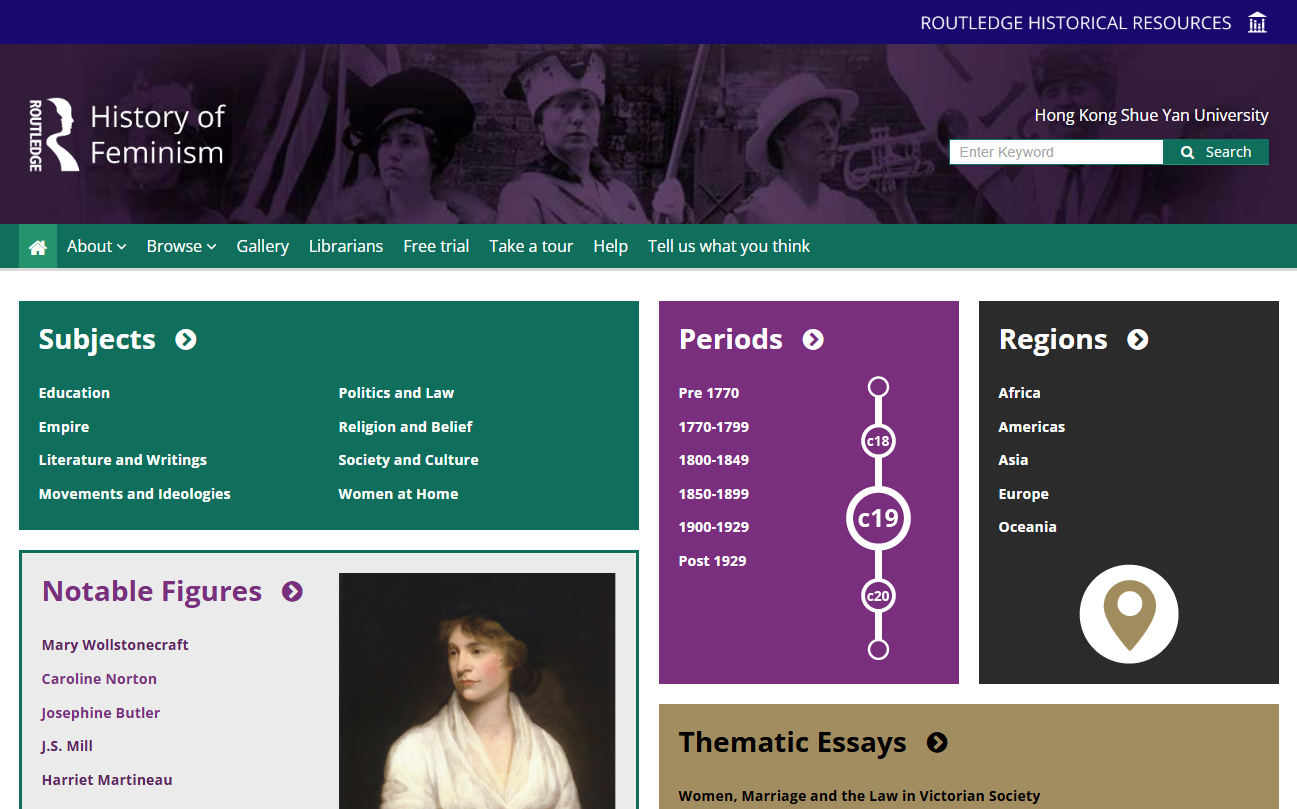Select the c18 marker on timeline
Screen dimensions: 1297x809
coord(877,440)
